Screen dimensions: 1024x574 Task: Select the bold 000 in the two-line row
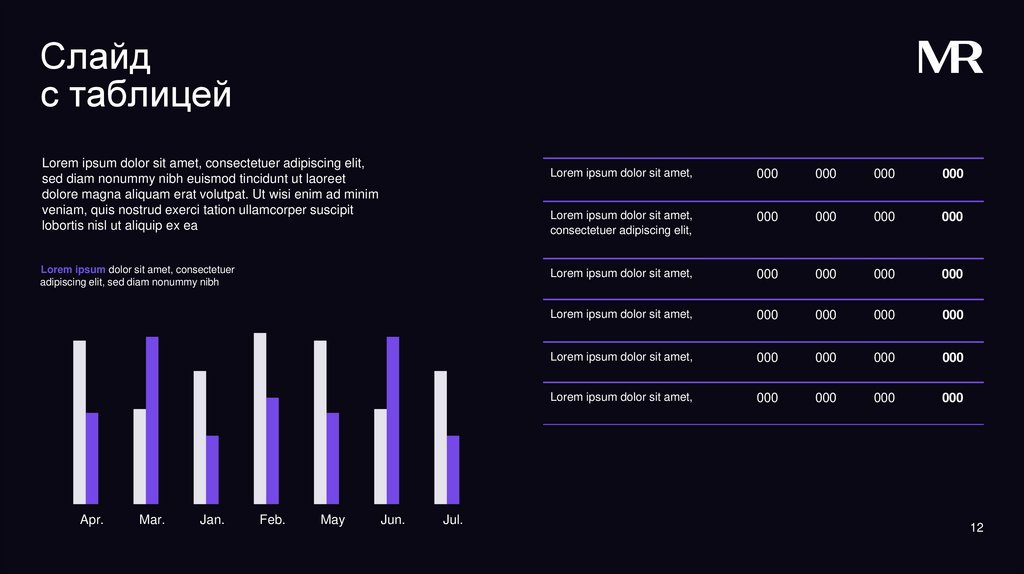tap(952, 217)
